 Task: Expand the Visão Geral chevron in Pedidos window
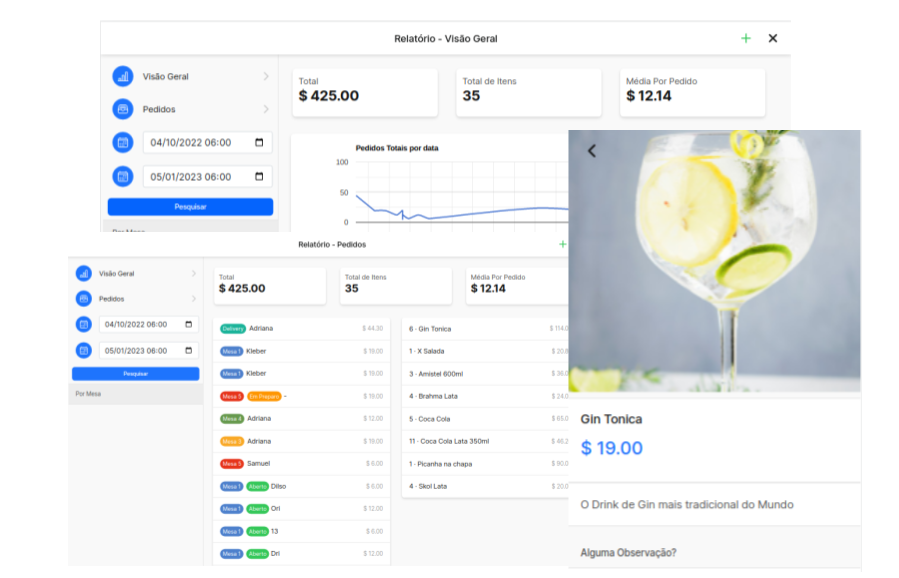(x=194, y=274)
